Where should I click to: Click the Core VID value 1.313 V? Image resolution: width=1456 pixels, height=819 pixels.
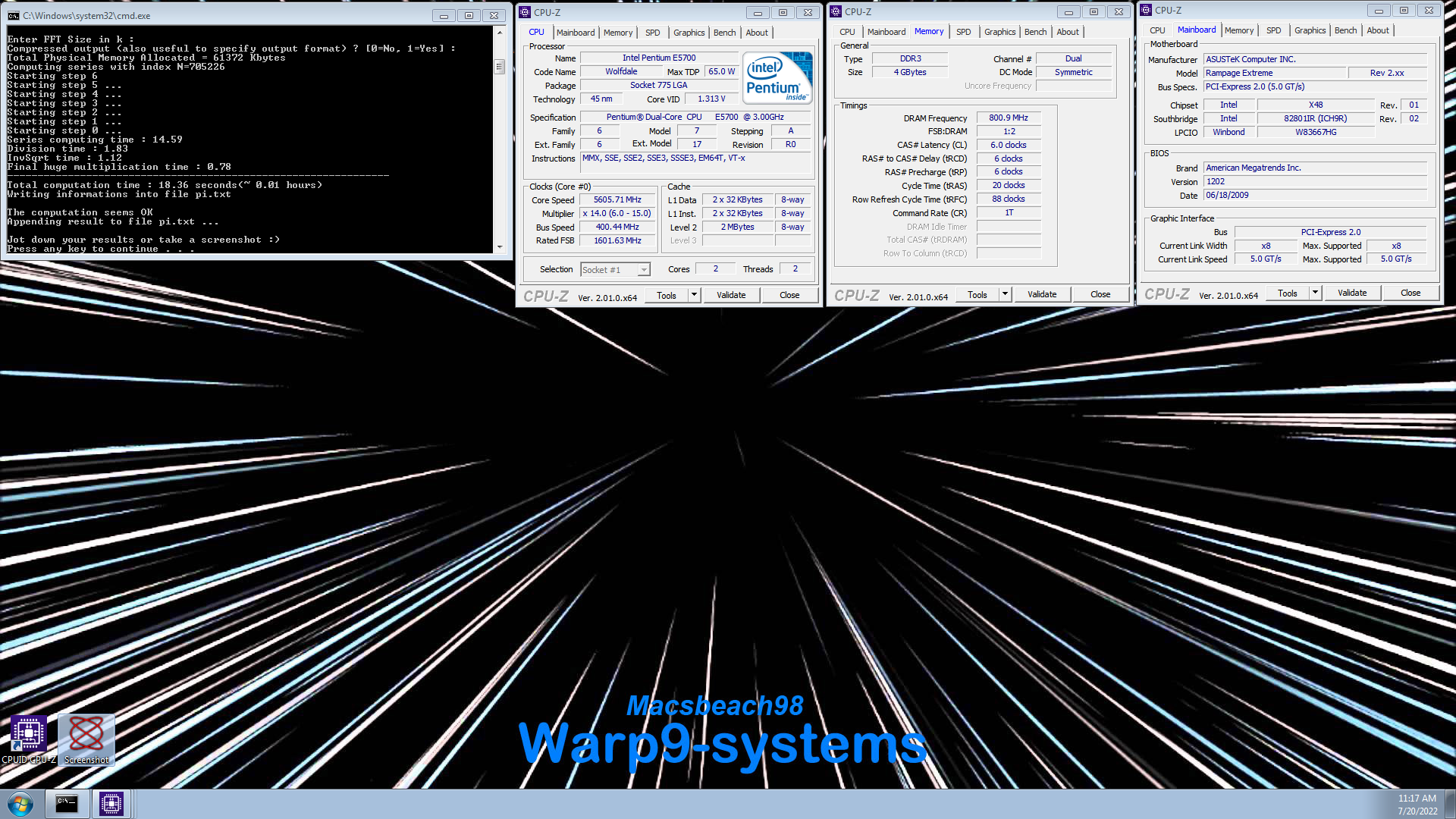click(x=711, y=99)
